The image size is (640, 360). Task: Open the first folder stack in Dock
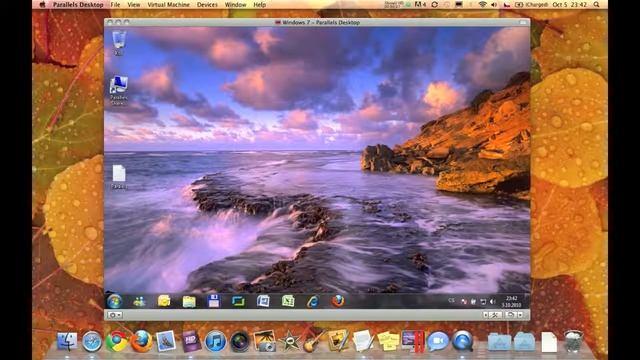(499, 342)
